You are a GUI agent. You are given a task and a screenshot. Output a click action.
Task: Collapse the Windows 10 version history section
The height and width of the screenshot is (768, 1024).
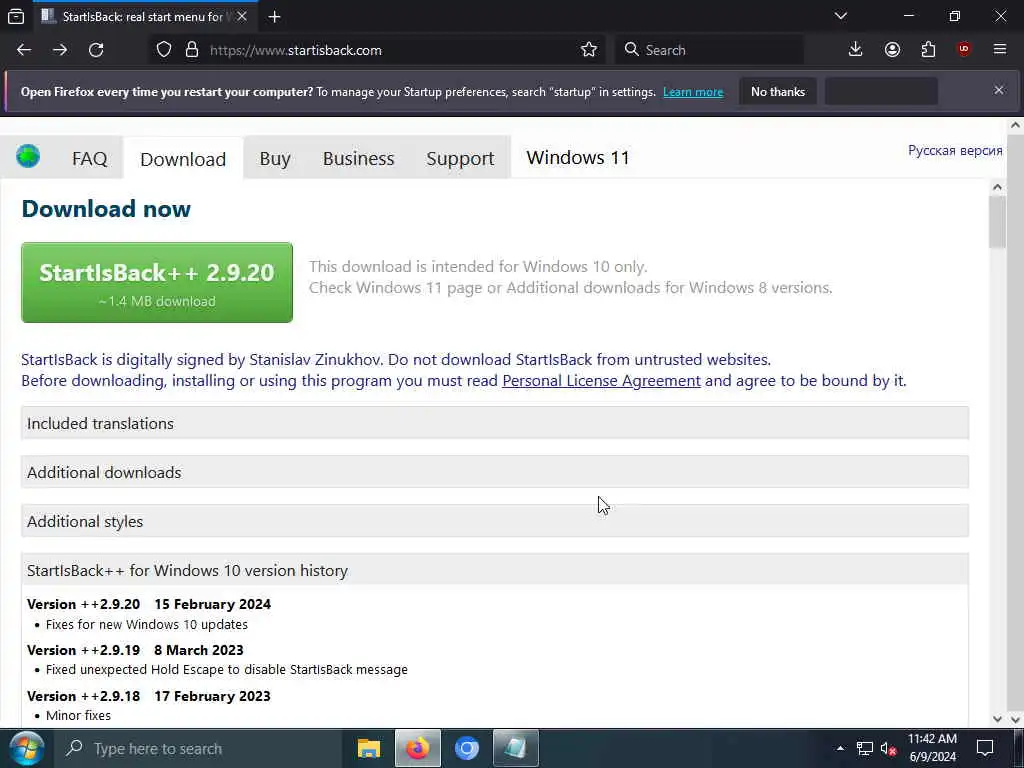pos(494,570)
